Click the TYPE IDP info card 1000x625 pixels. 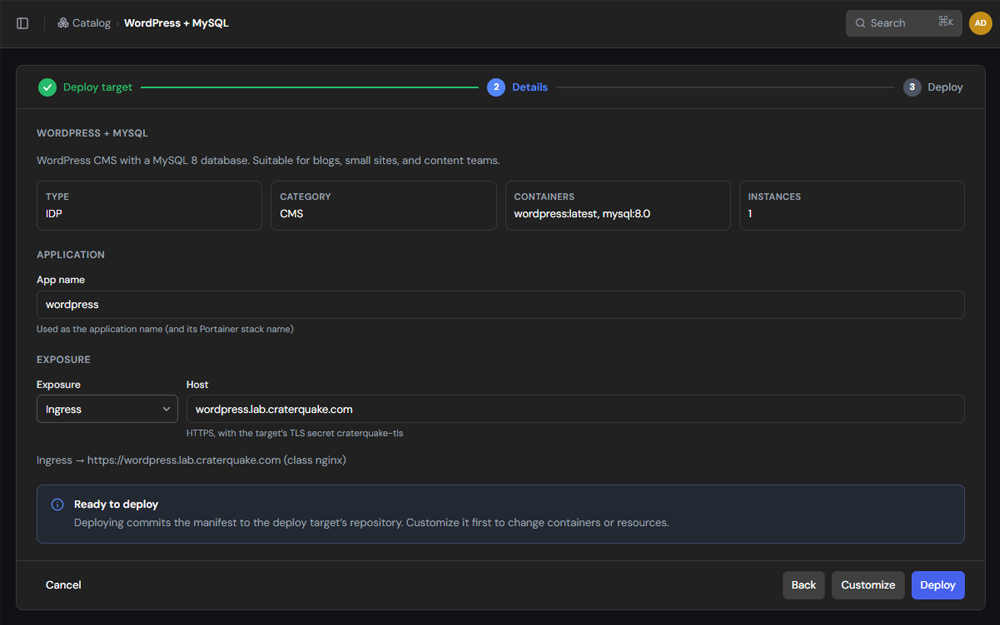point(149,205)
